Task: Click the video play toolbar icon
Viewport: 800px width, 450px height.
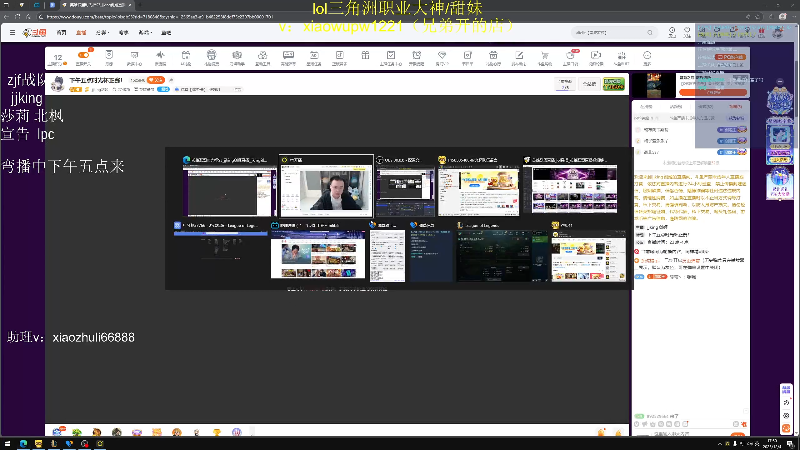Action: [595, 55]
